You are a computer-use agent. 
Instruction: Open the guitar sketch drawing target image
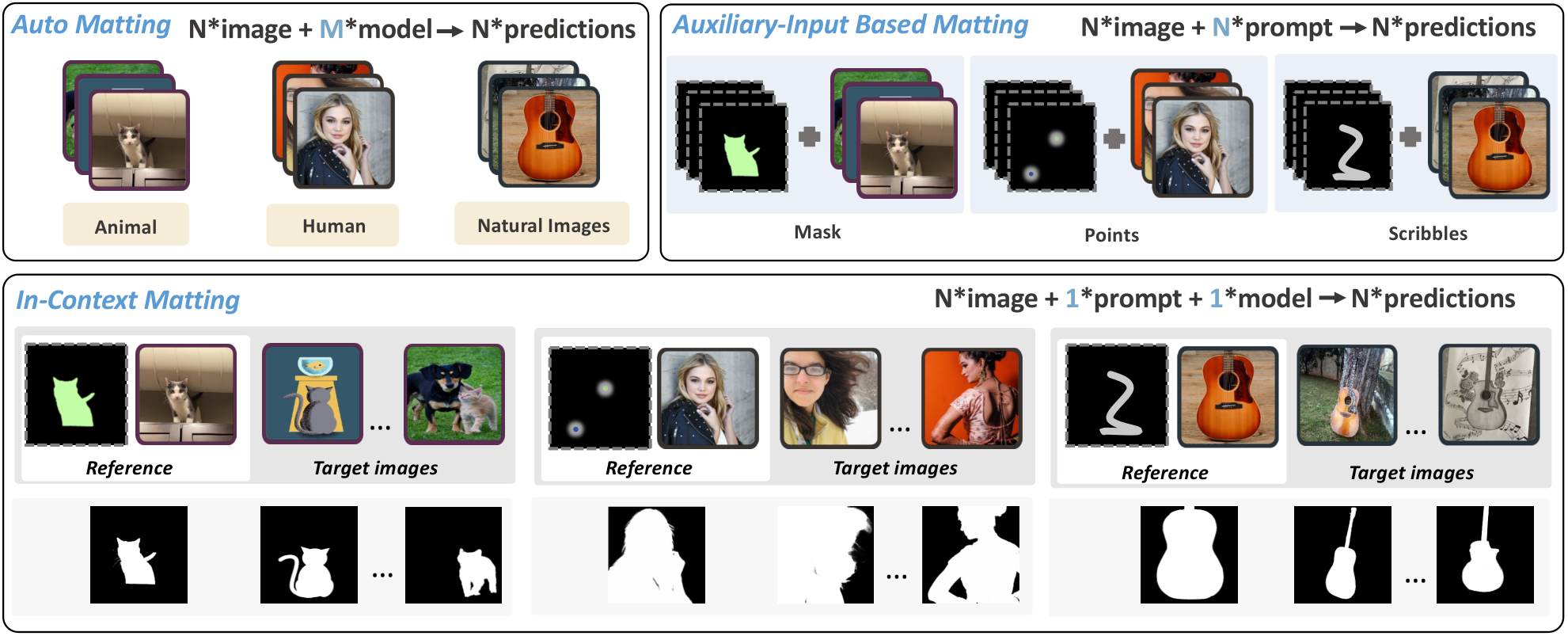1488,394
